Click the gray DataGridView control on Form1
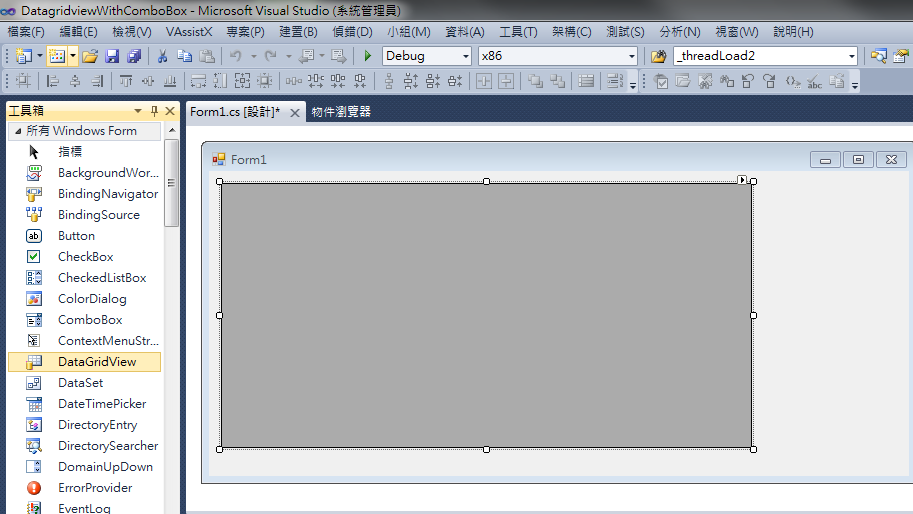 point(486,315)
